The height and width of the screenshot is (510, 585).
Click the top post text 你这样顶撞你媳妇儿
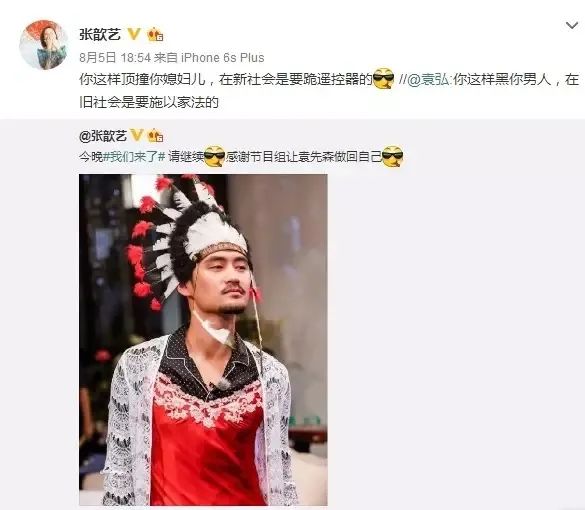pyautogui.click(x=142, y=79)
